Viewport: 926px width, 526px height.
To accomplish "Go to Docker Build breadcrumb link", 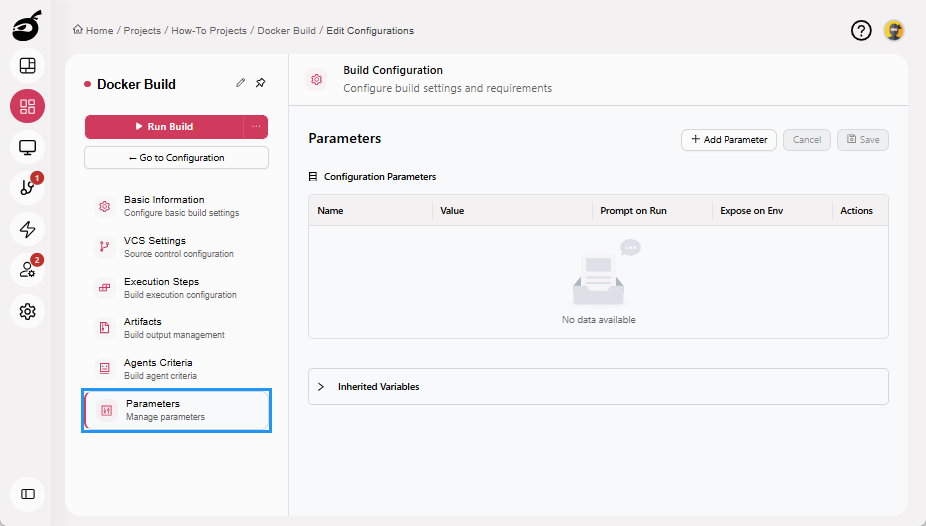I will tap(286, 31).
